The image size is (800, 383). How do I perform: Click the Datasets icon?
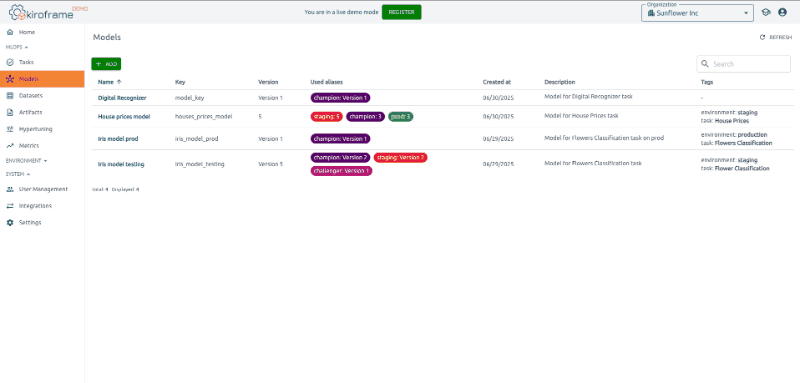[10, 95]
